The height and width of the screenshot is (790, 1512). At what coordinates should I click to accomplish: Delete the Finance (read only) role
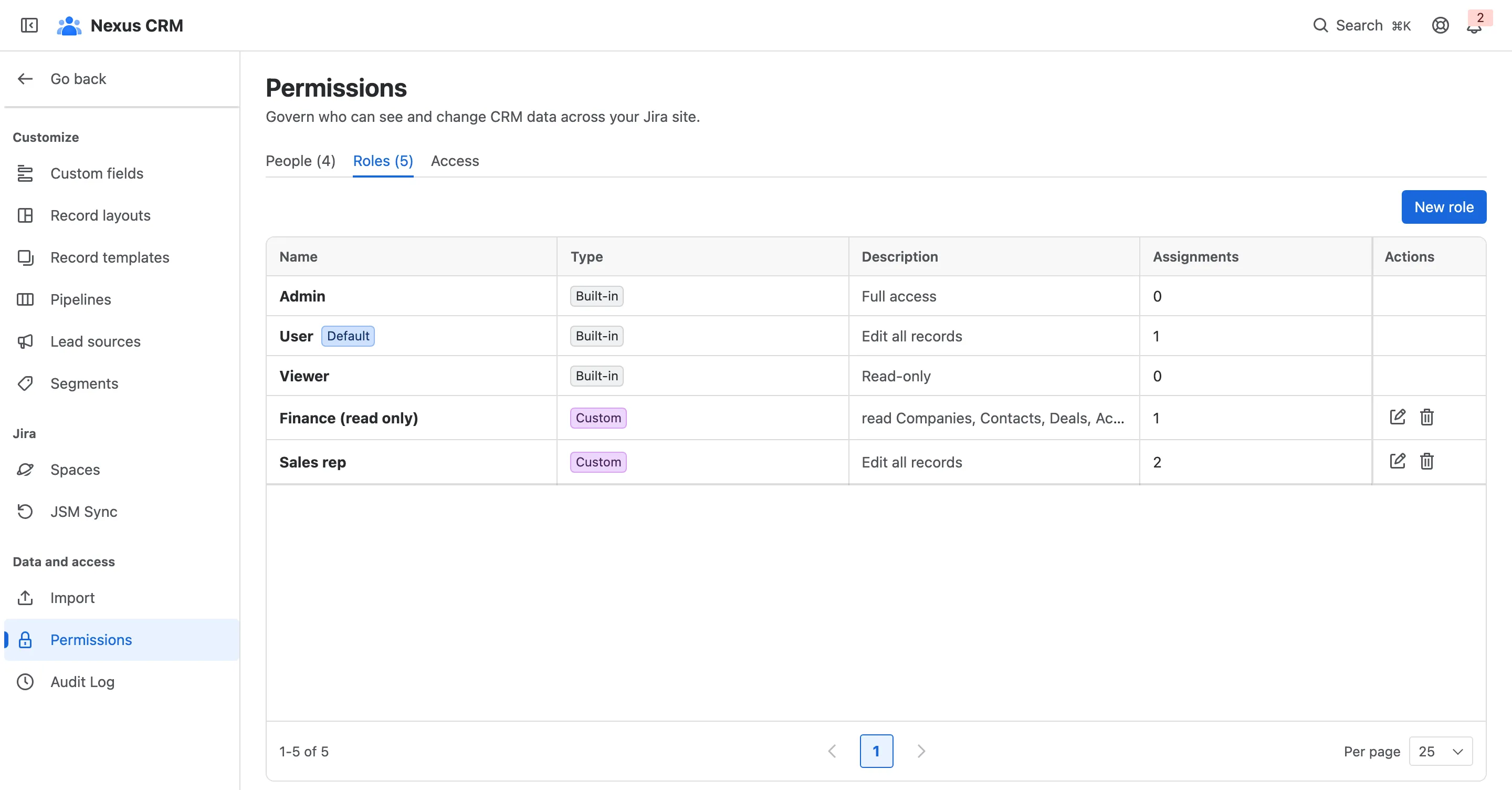(1427, 417)
